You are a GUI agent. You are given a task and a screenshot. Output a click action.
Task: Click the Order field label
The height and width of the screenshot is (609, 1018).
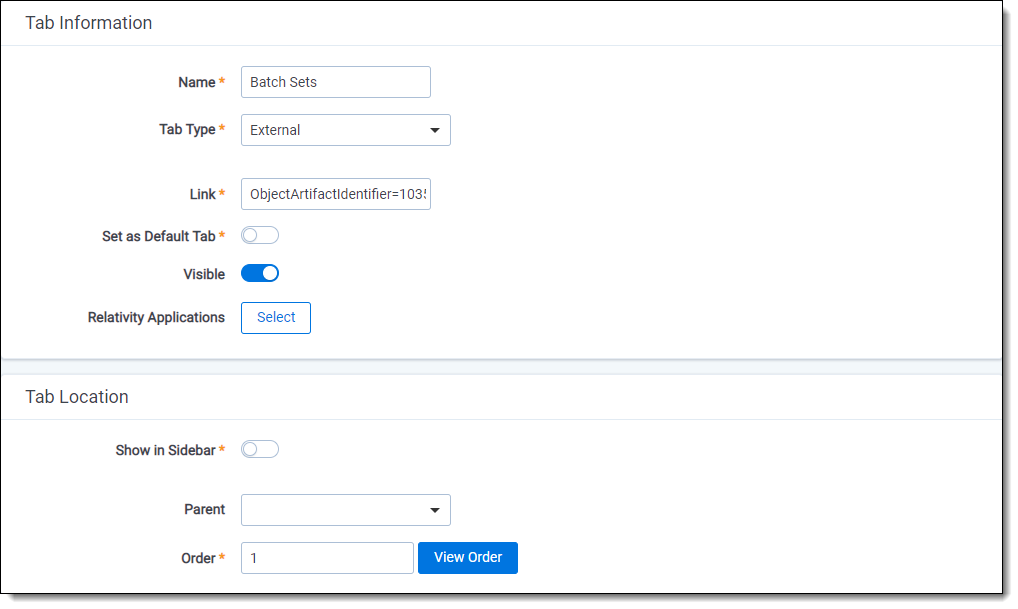198,558
